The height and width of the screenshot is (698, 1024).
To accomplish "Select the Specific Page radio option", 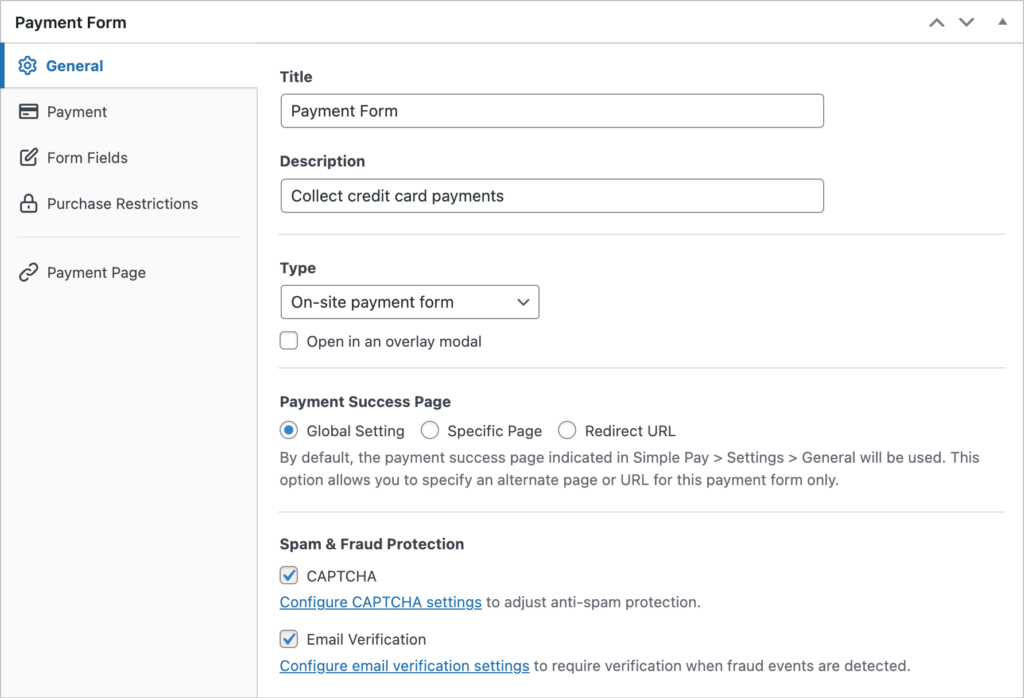I will point(430,431).
